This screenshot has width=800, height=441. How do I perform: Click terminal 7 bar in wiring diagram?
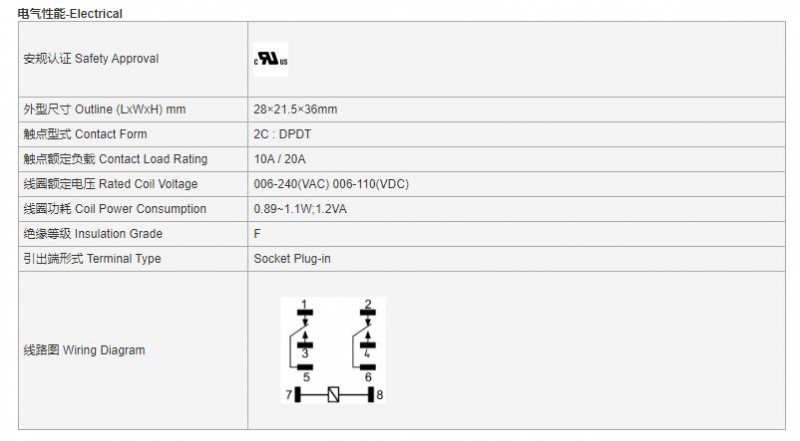click(297, 395)
